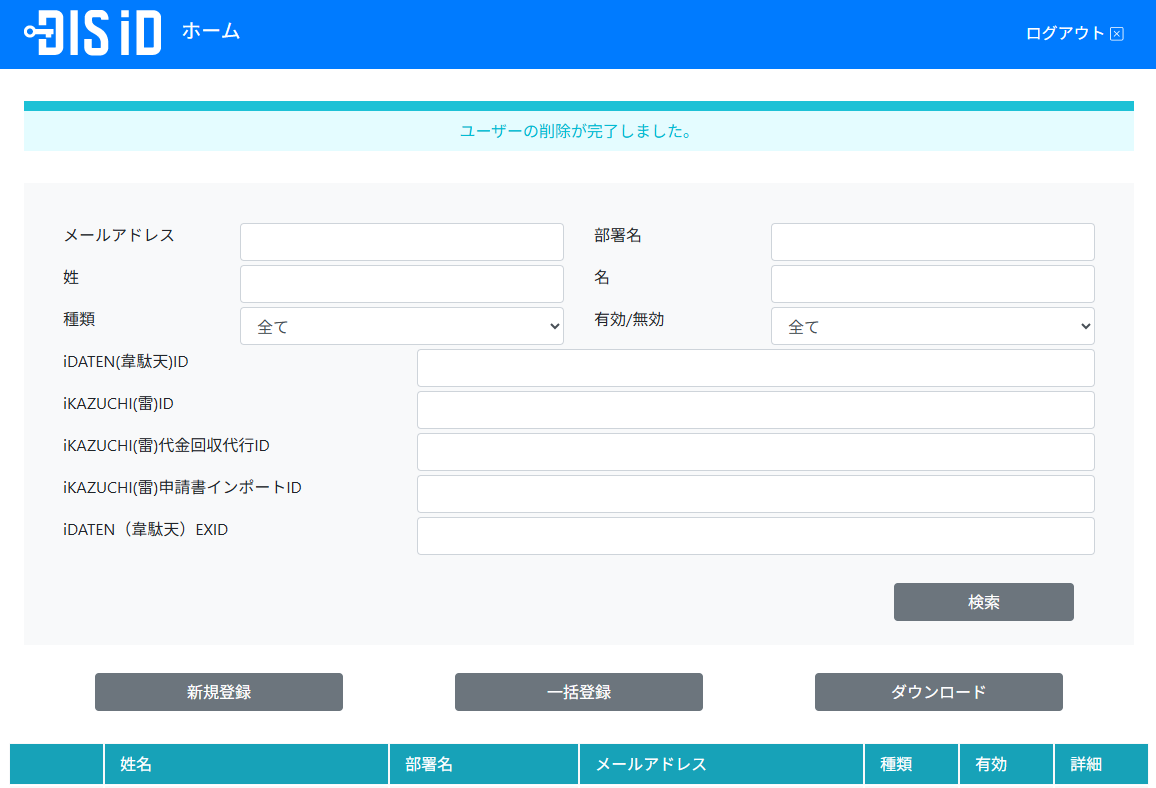The image size is (1156, 788).
Task: Click the iKAZUCHI(雷)ID input field
Action: (755, 410)
